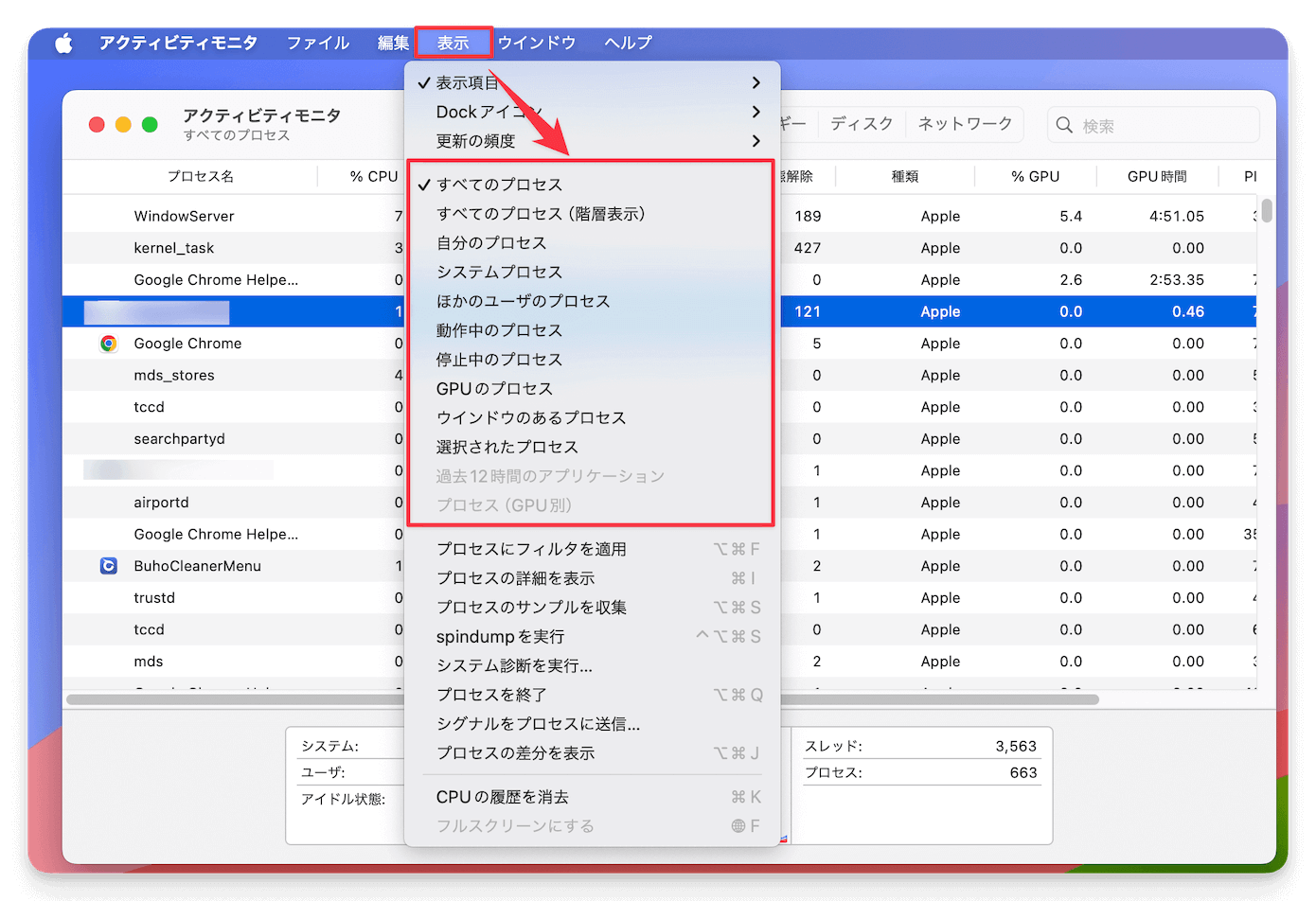
Task: Click the BuhoCleanerMenu app icon
Action: coord(109,566)
